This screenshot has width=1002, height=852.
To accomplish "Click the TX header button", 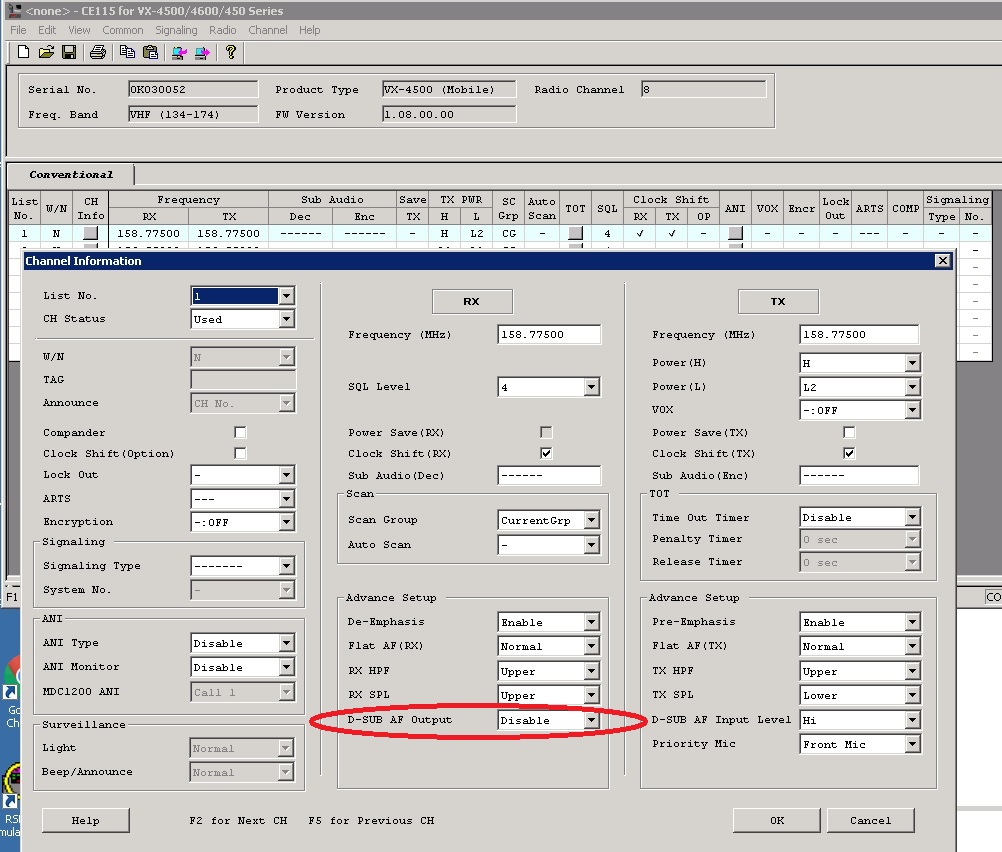I will [x=778, y=302].
